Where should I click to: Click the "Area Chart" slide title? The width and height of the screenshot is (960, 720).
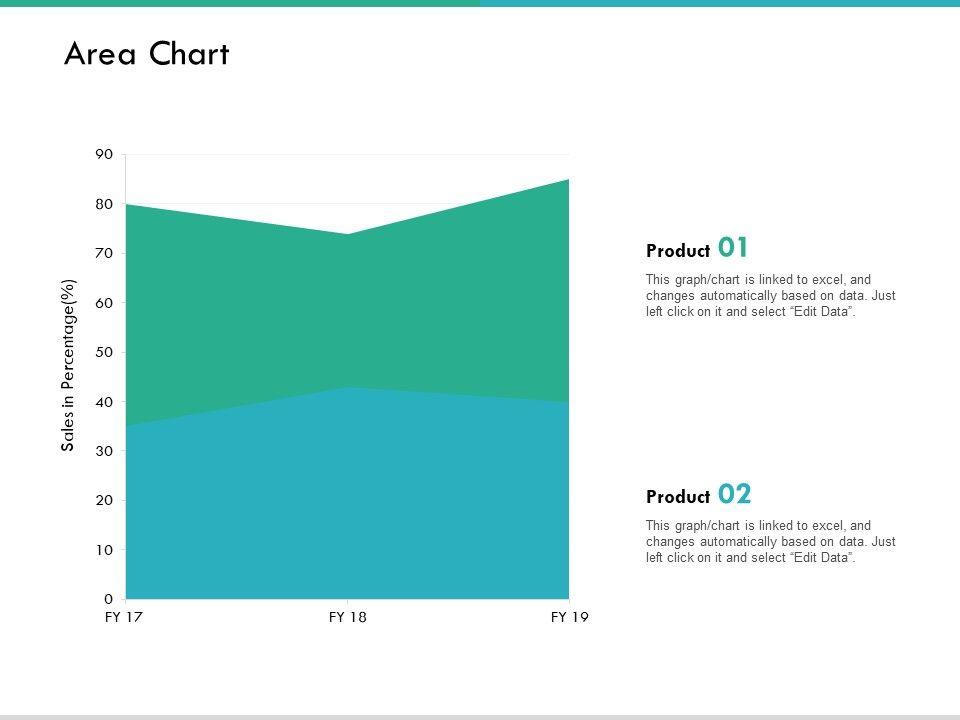(x=146, y=55)
